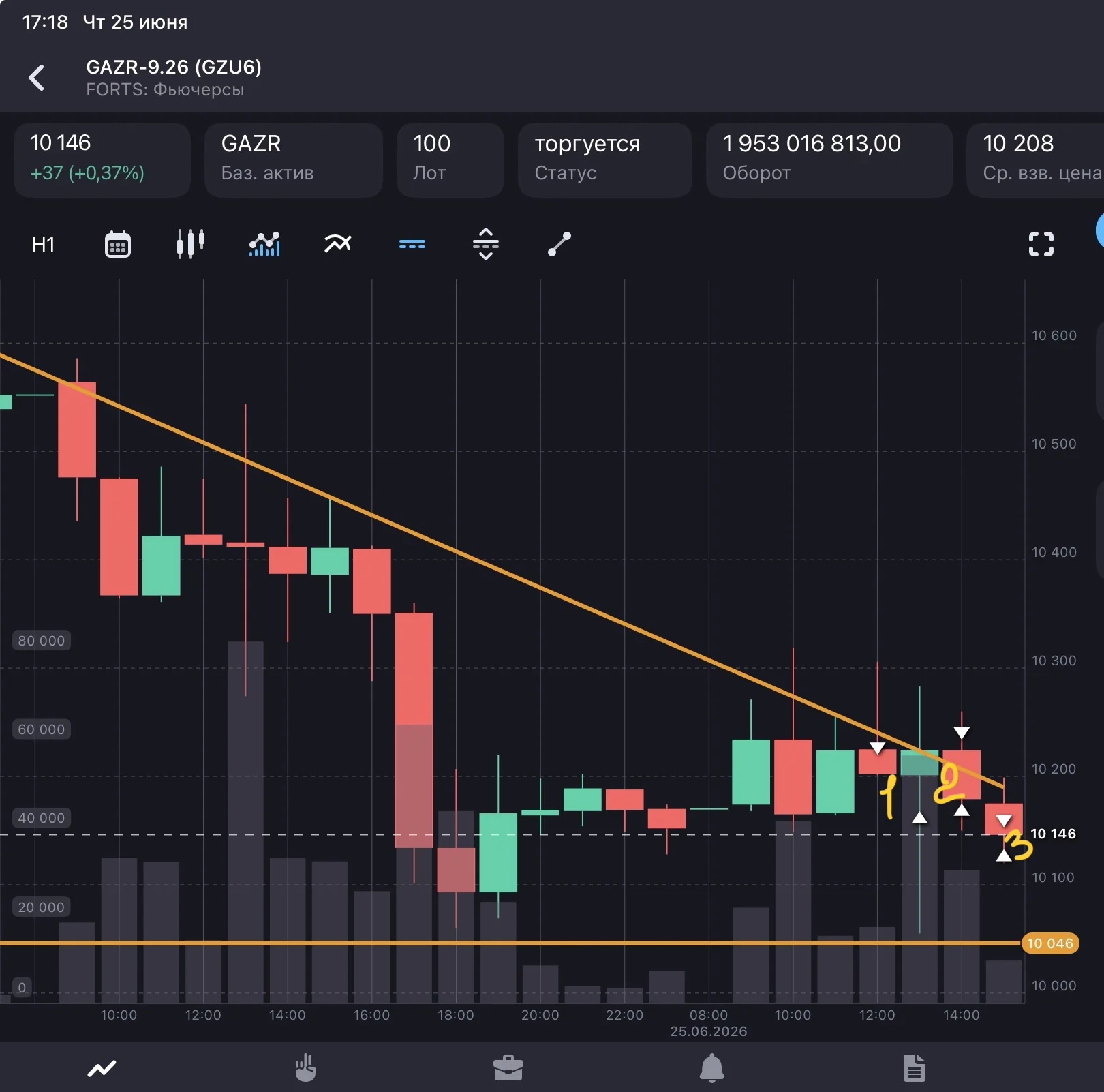Tap the trading status card
Viewport: 1104px width, 1092px height.
[605, 160]
